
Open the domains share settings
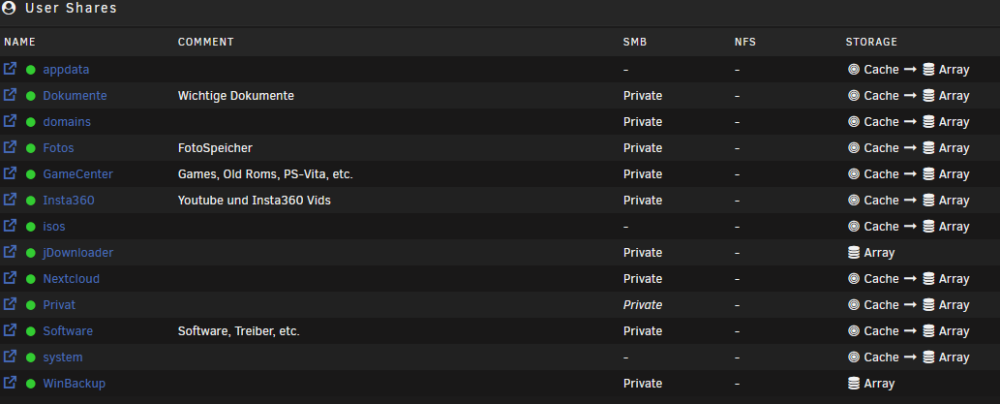pyautogui.click(x=67, y=121)
